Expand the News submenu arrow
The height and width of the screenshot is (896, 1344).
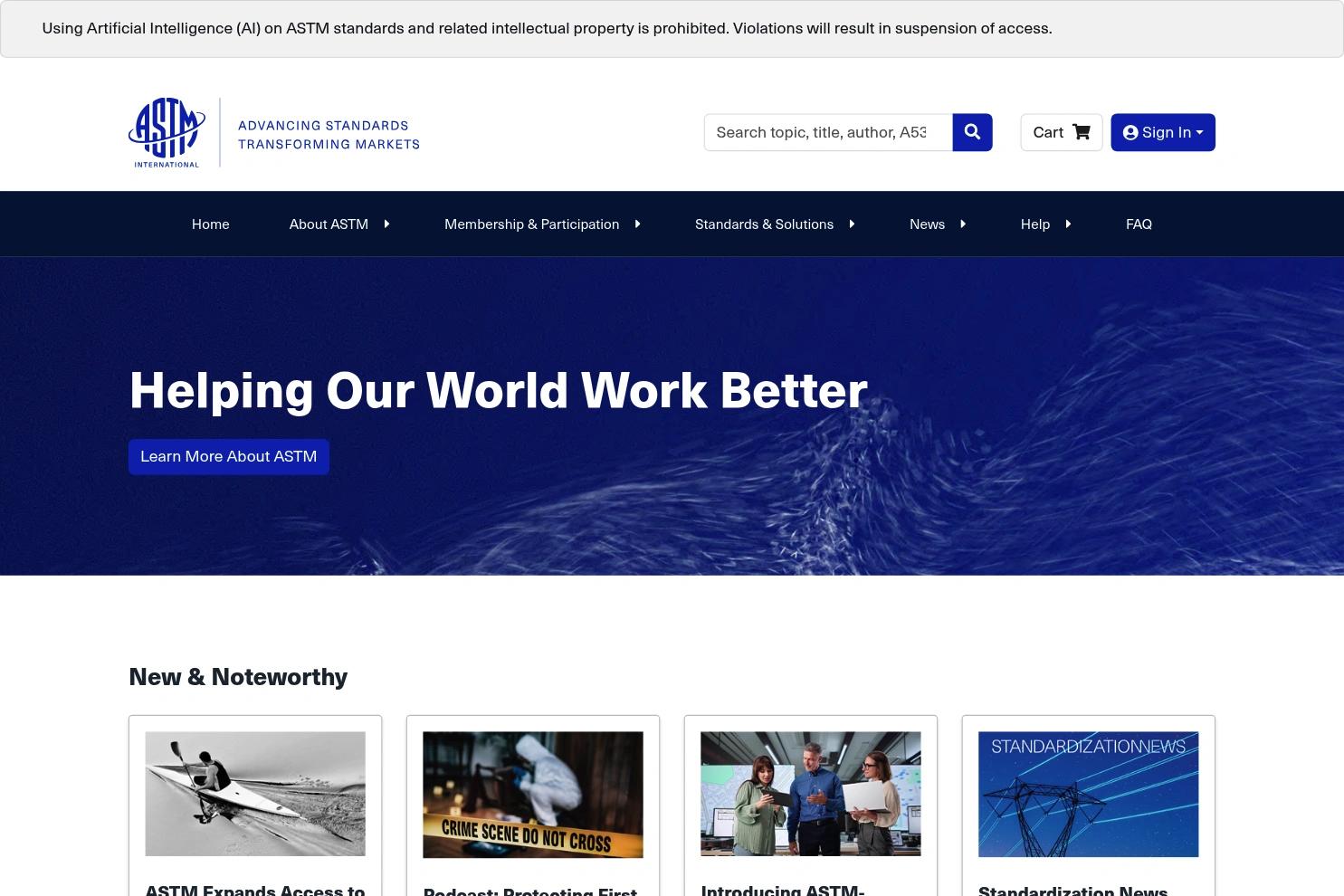(962, 224)
